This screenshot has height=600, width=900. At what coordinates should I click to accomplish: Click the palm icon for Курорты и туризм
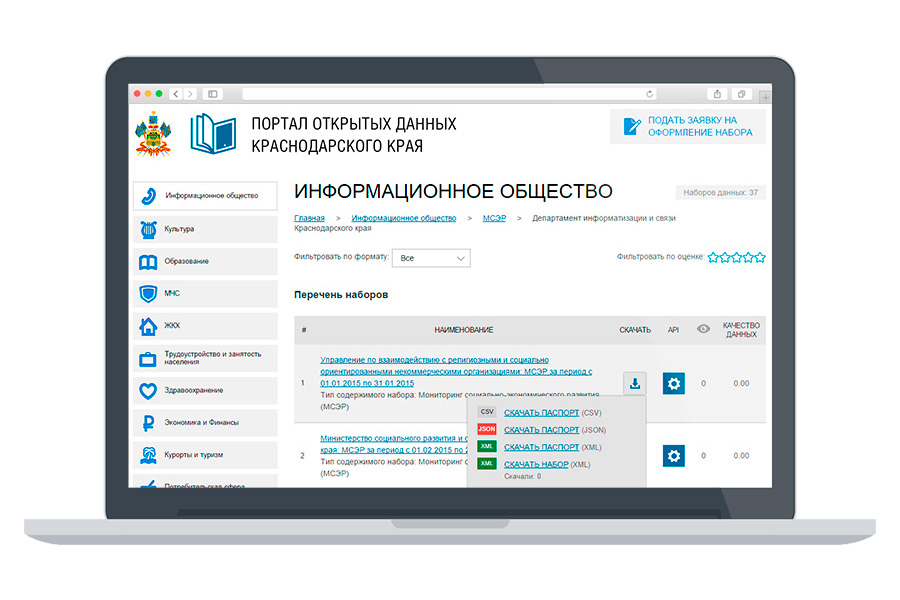148,455
